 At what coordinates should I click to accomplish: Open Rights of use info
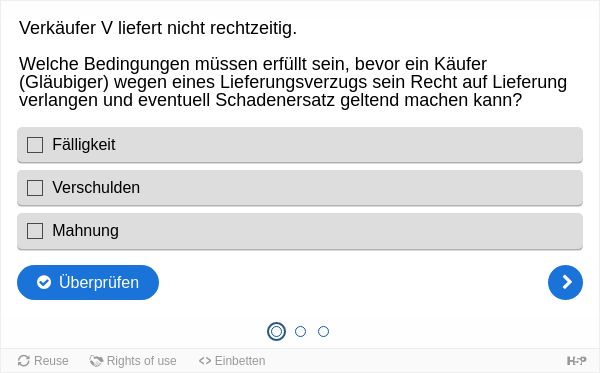click(x=133, y=361)
